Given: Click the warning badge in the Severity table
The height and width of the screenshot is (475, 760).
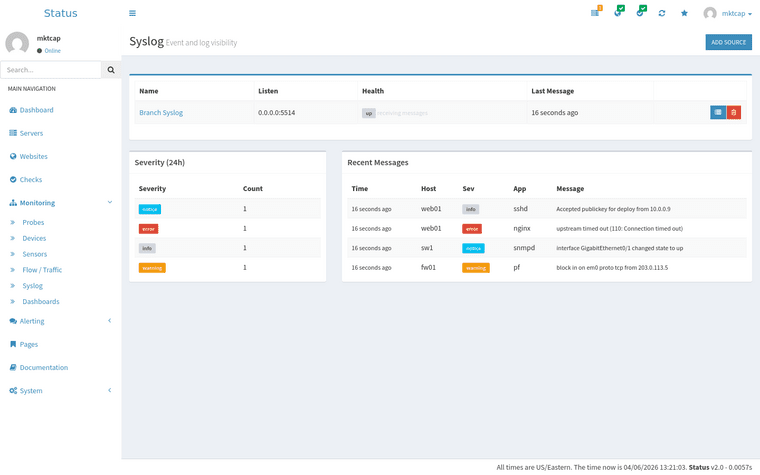Looking at the screenshot, I should coord(152,268).
